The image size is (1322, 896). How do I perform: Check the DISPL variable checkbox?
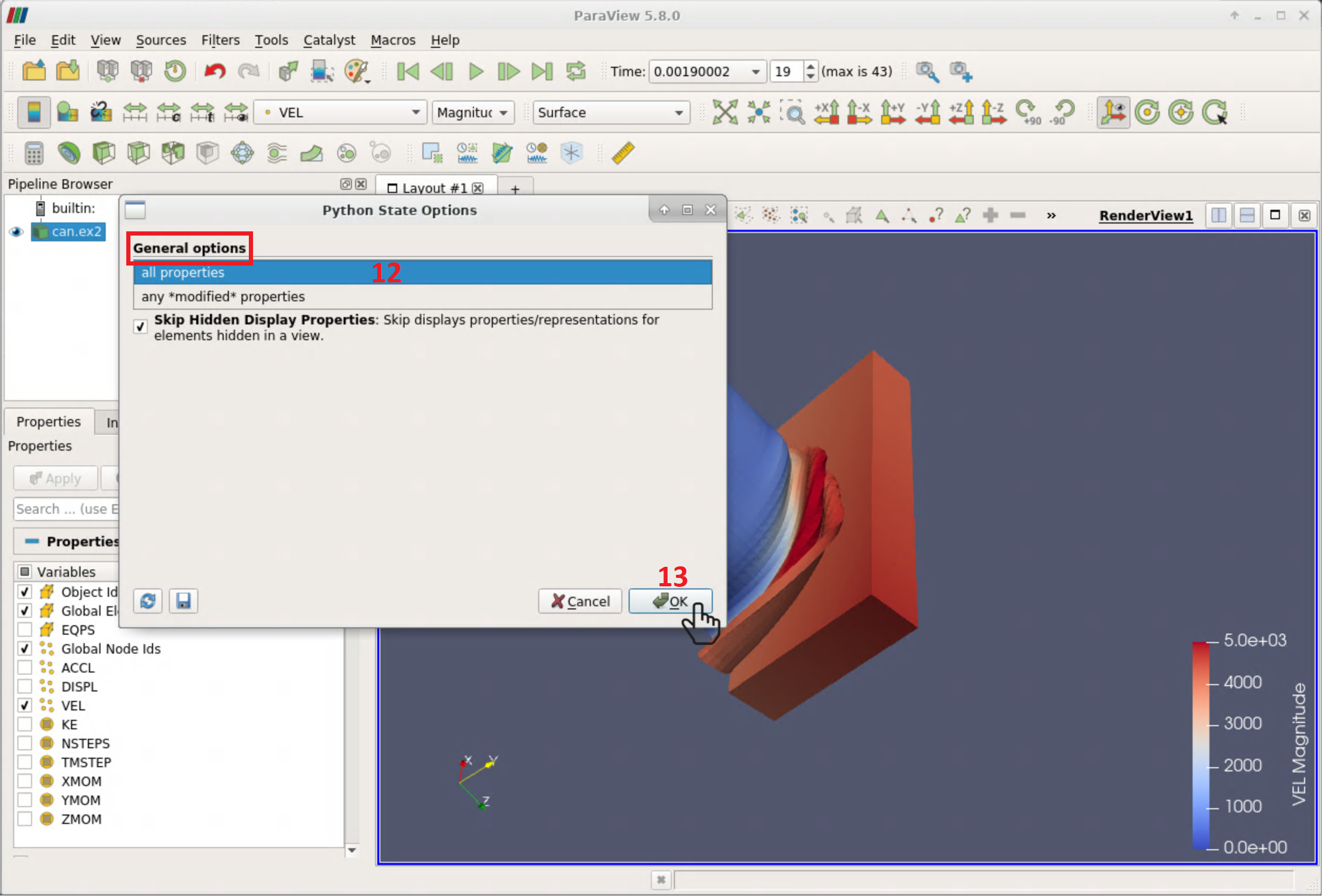pyautogui.click(x=24, y=687)
